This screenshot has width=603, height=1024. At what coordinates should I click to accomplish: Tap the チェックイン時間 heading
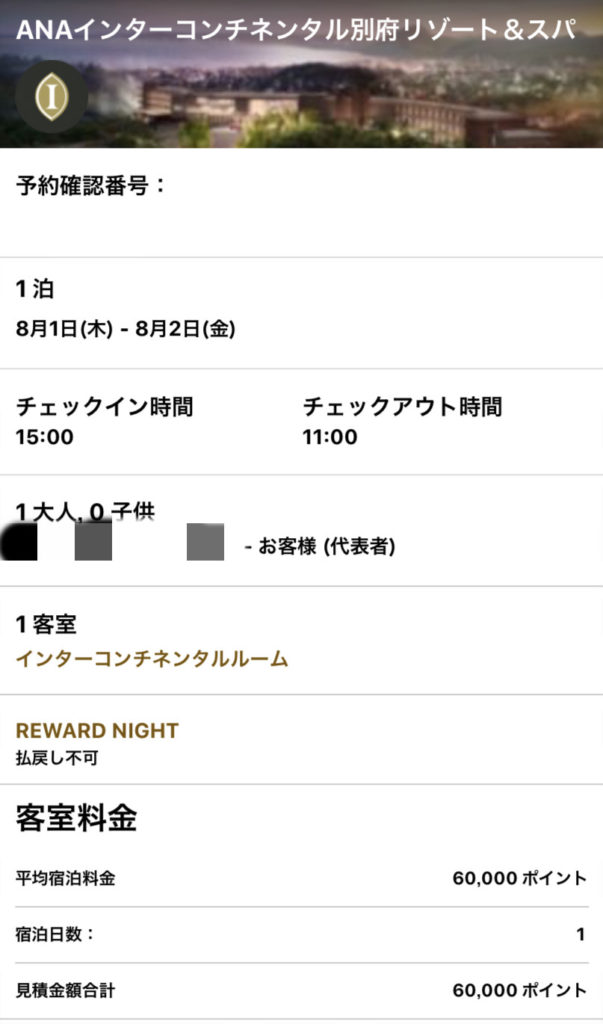[x=104, y=407]
